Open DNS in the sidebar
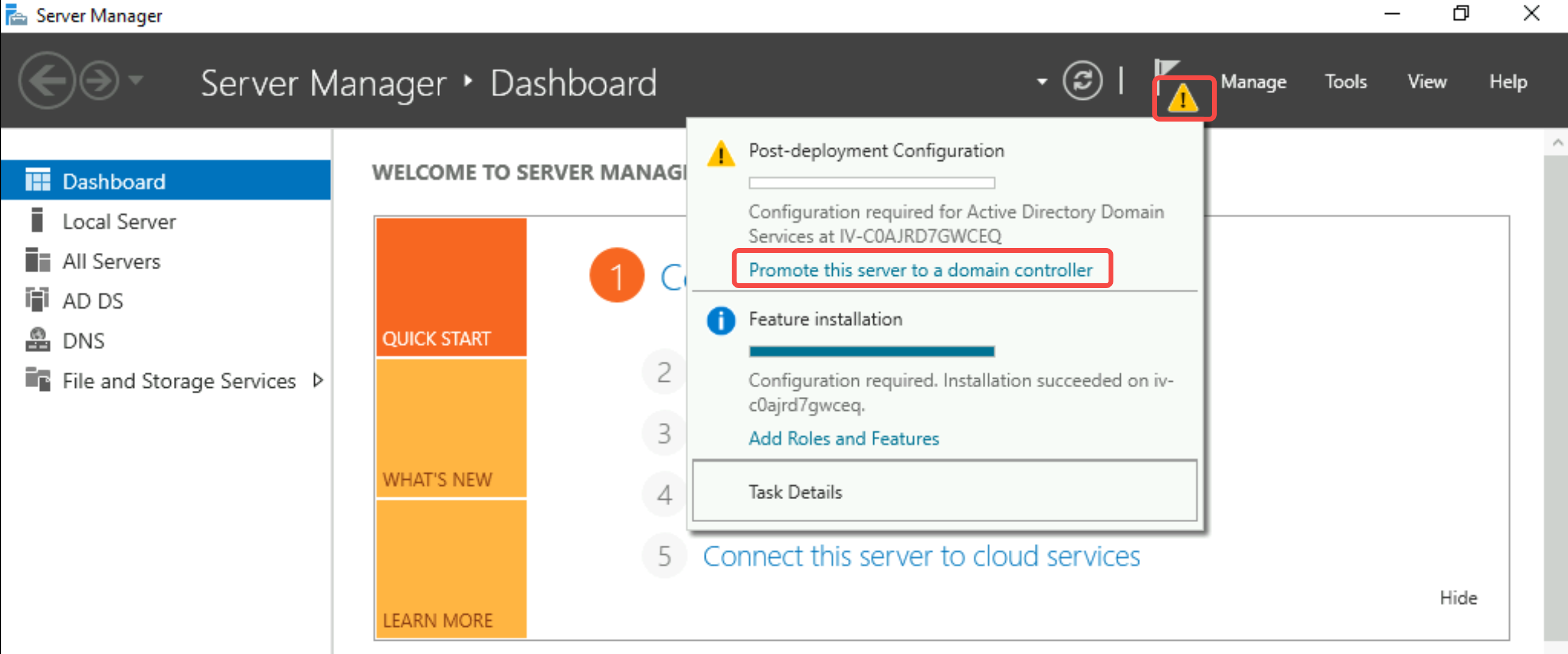The height and width of the screenshot is (654, 1568). point(165,340)
